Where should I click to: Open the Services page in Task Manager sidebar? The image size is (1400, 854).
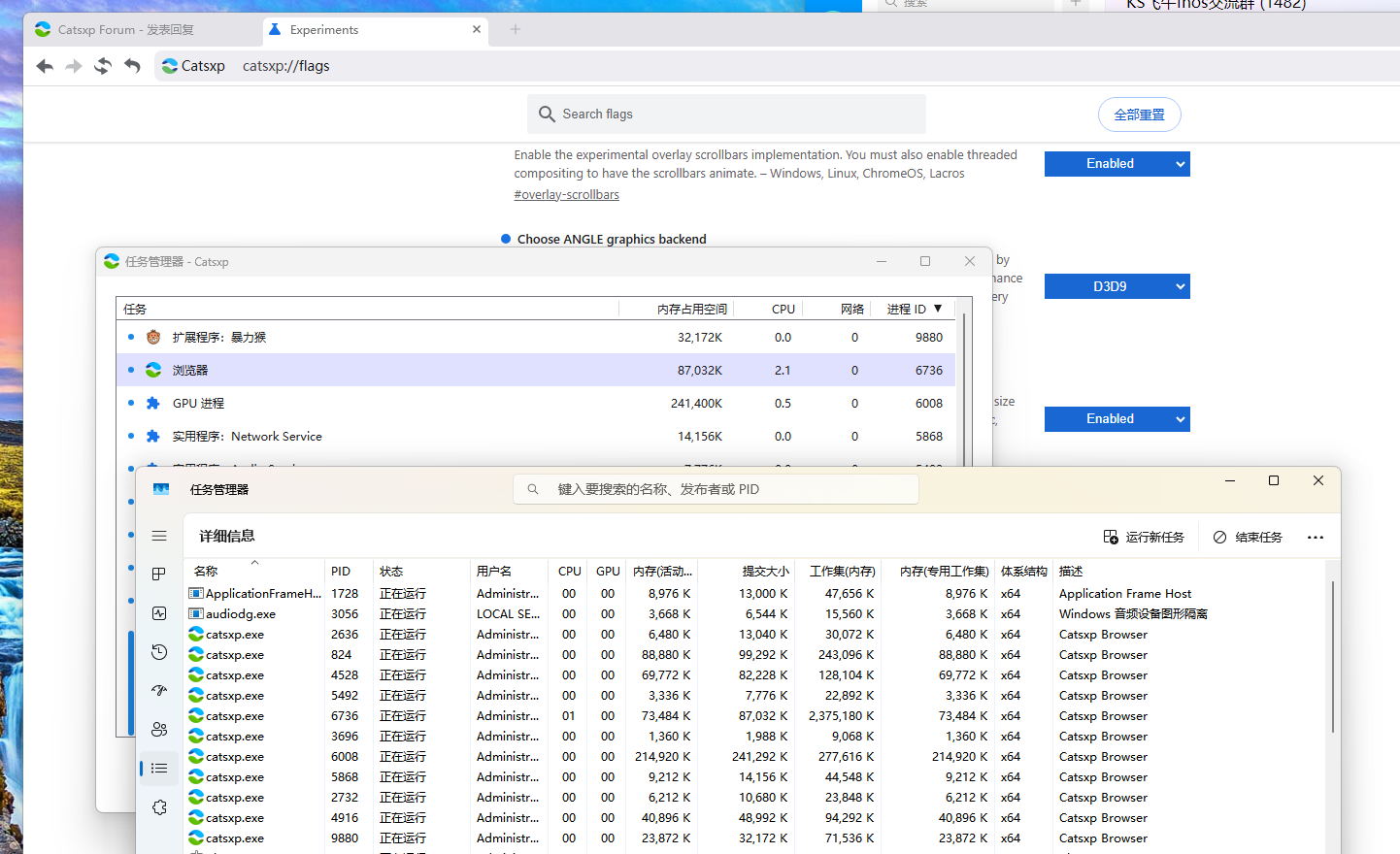point(159,807)
